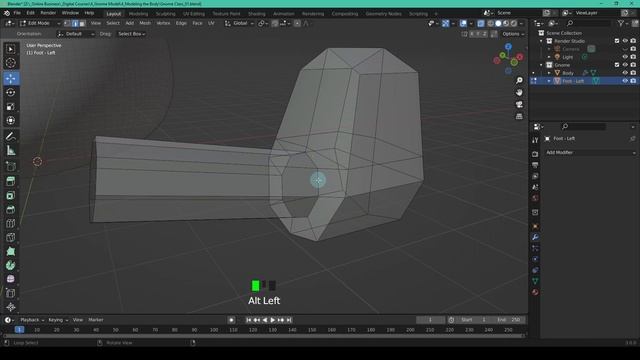The width and height of the screenshot is (640, 360).
Task: Select the Bevel tool
Action: pyautogui.click(x=11, y=209)
